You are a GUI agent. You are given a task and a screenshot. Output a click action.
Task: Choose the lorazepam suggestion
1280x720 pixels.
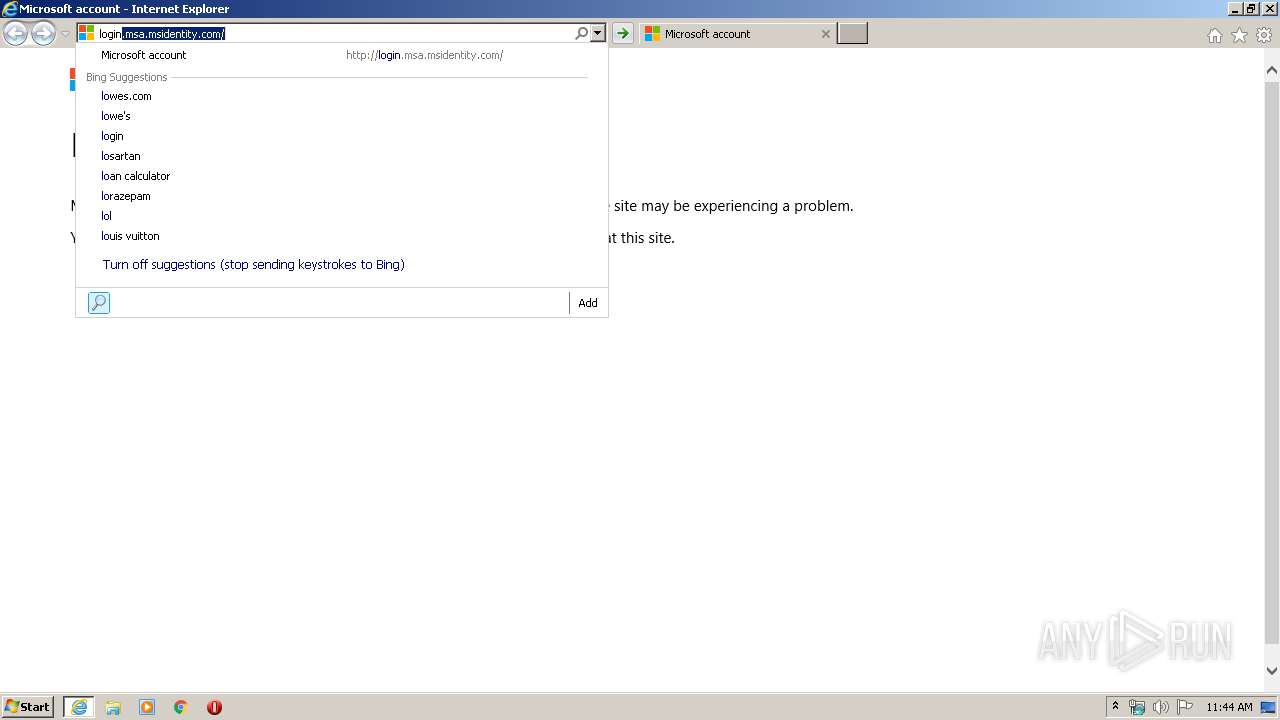pyautogui.click(x=342, y=196)
